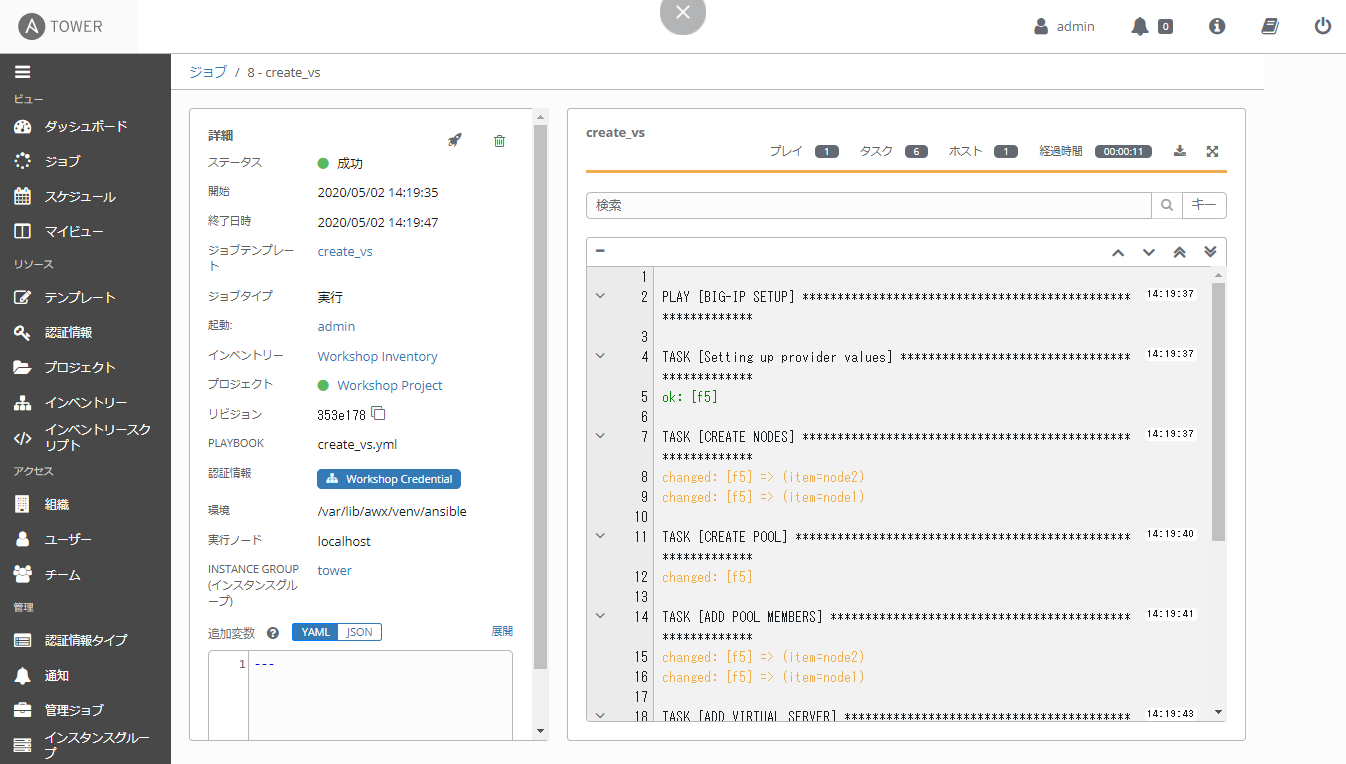
Task: Select YAML format for extra variables
Action: click(x=315, y=632)
